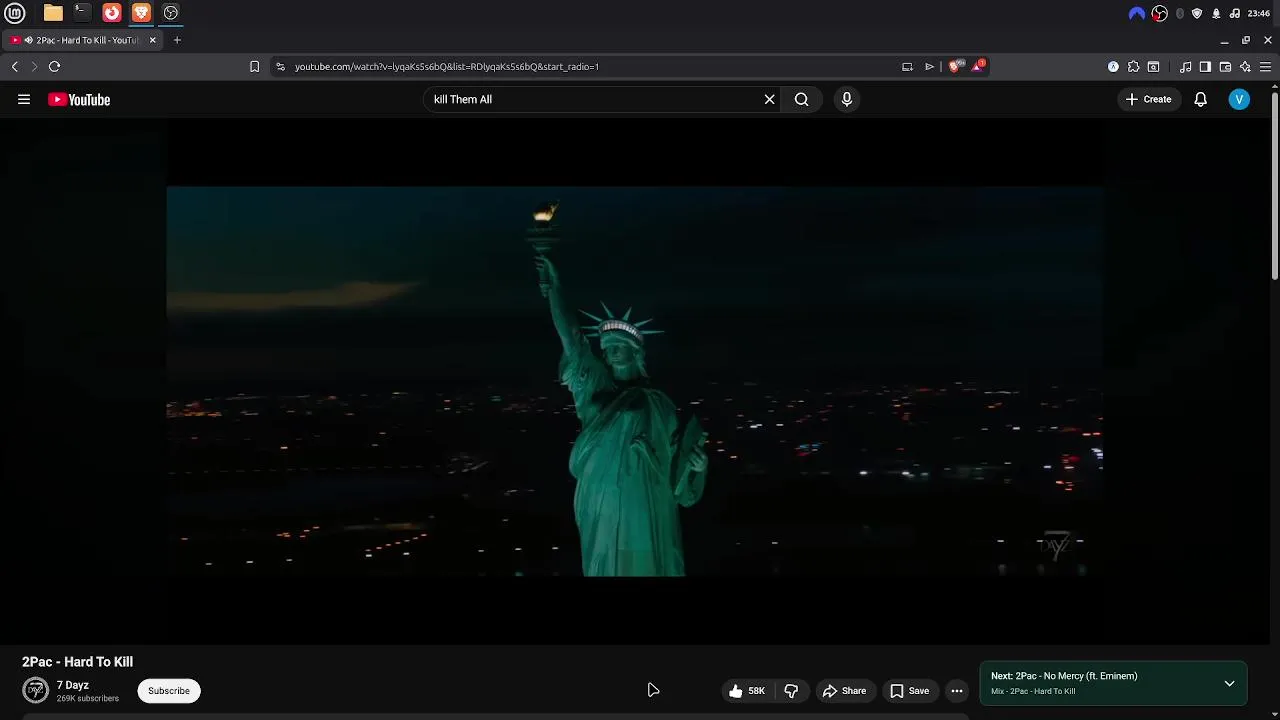The width and height of the screenshot is (1280, 720).
Task: Open the media control music note in toolbar
Action: [x=1185, y=66]
